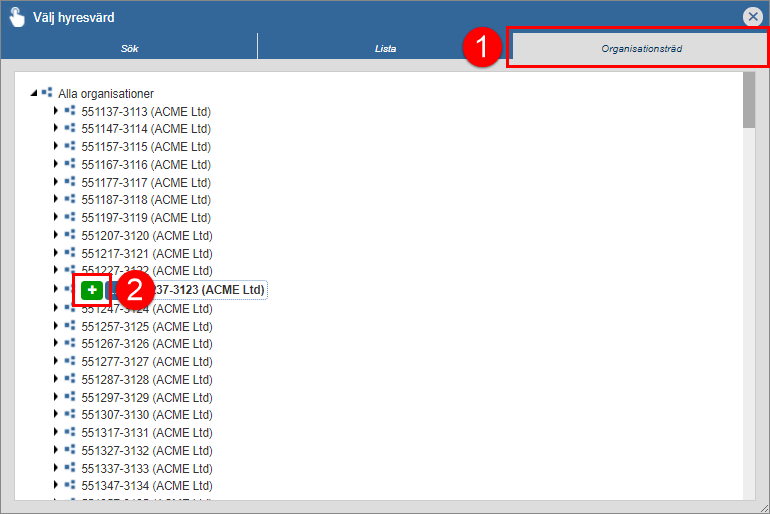Click the green plus button on the highlighted row

[92, 290]
